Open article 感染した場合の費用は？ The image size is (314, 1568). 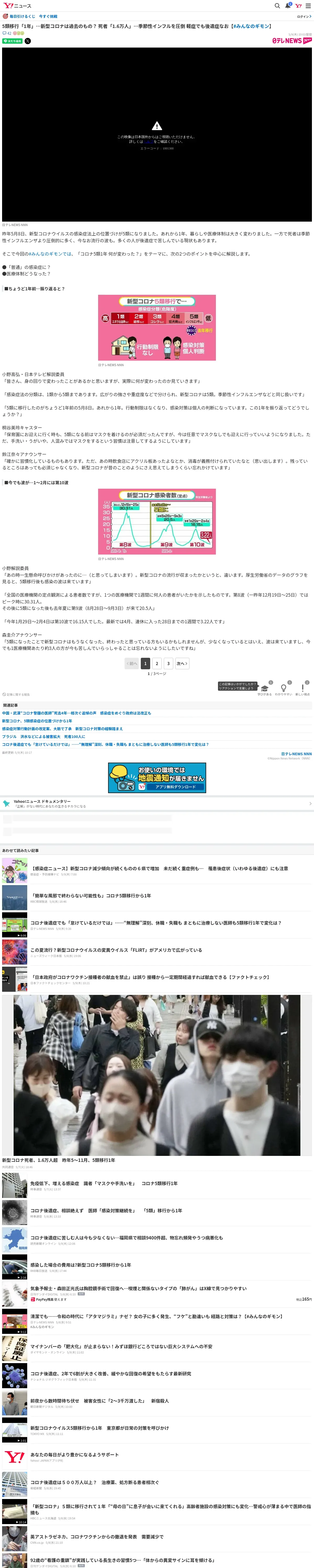click(x=81, y=1265)
